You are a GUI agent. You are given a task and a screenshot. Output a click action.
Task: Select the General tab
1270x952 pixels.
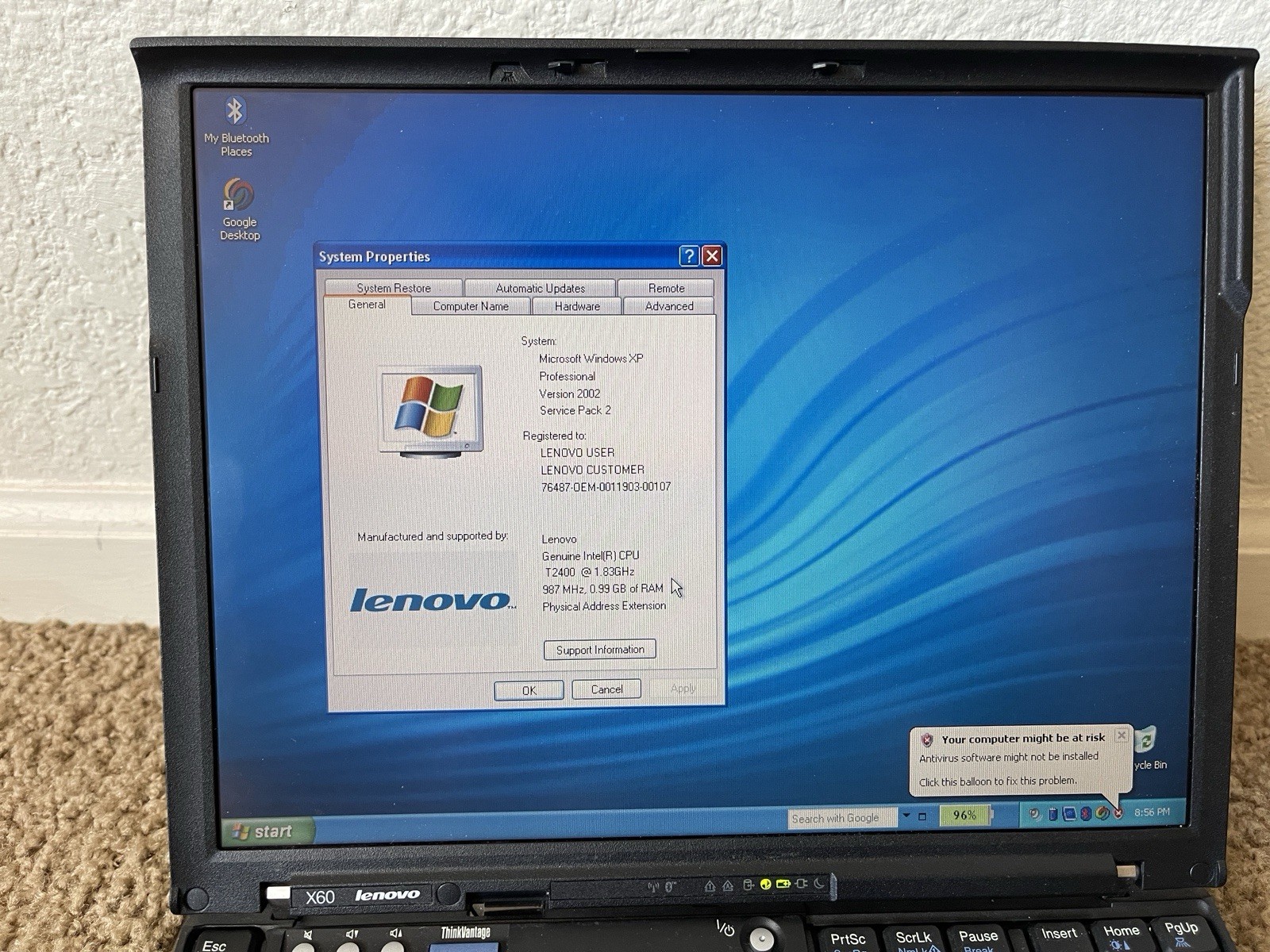tap(367, 305)
